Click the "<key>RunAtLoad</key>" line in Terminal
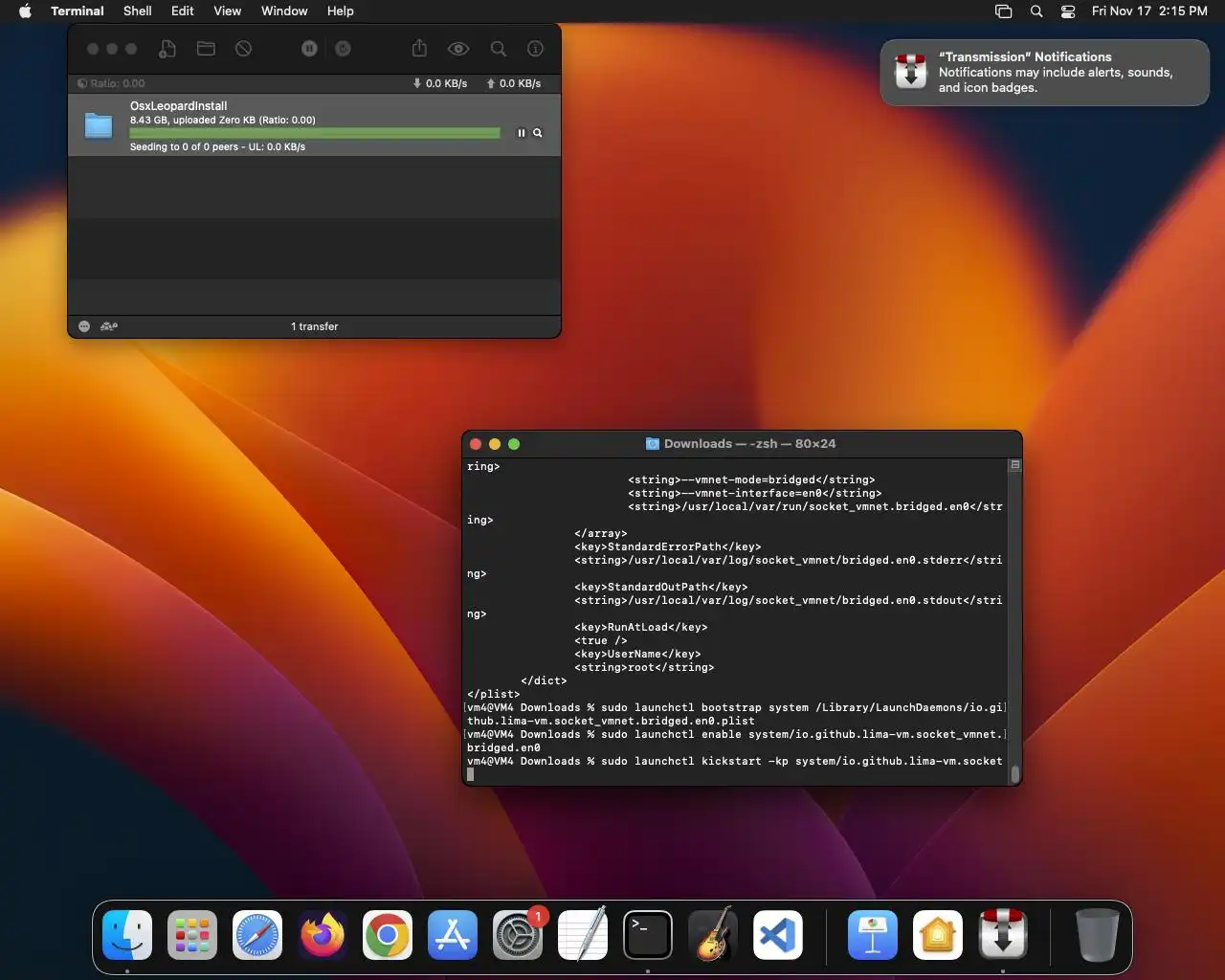Image resolution: width=1225 pixels, height=980 pixels. pyautogui.click(x=640, y=628)
